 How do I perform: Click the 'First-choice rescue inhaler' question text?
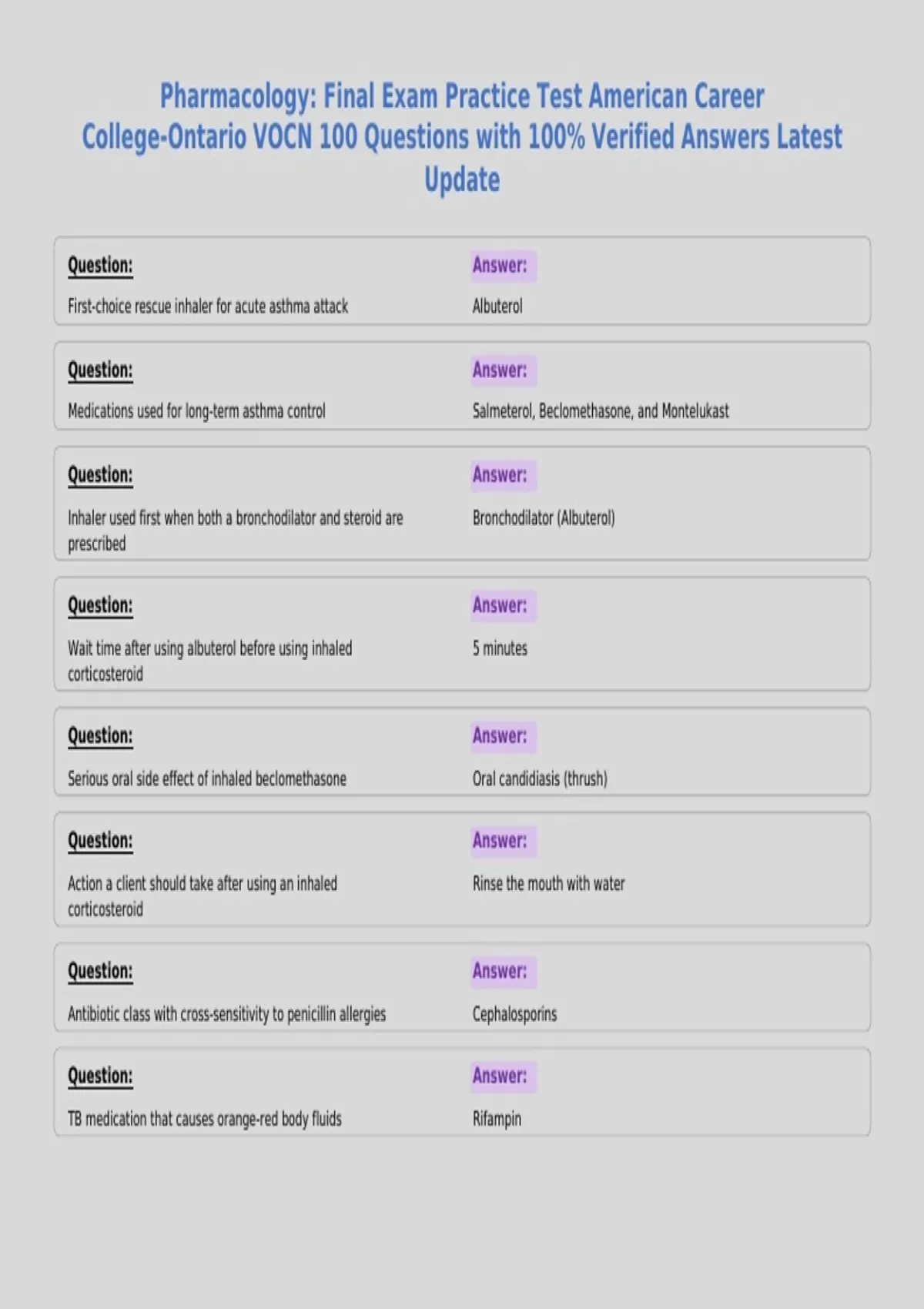pos(208,306)
